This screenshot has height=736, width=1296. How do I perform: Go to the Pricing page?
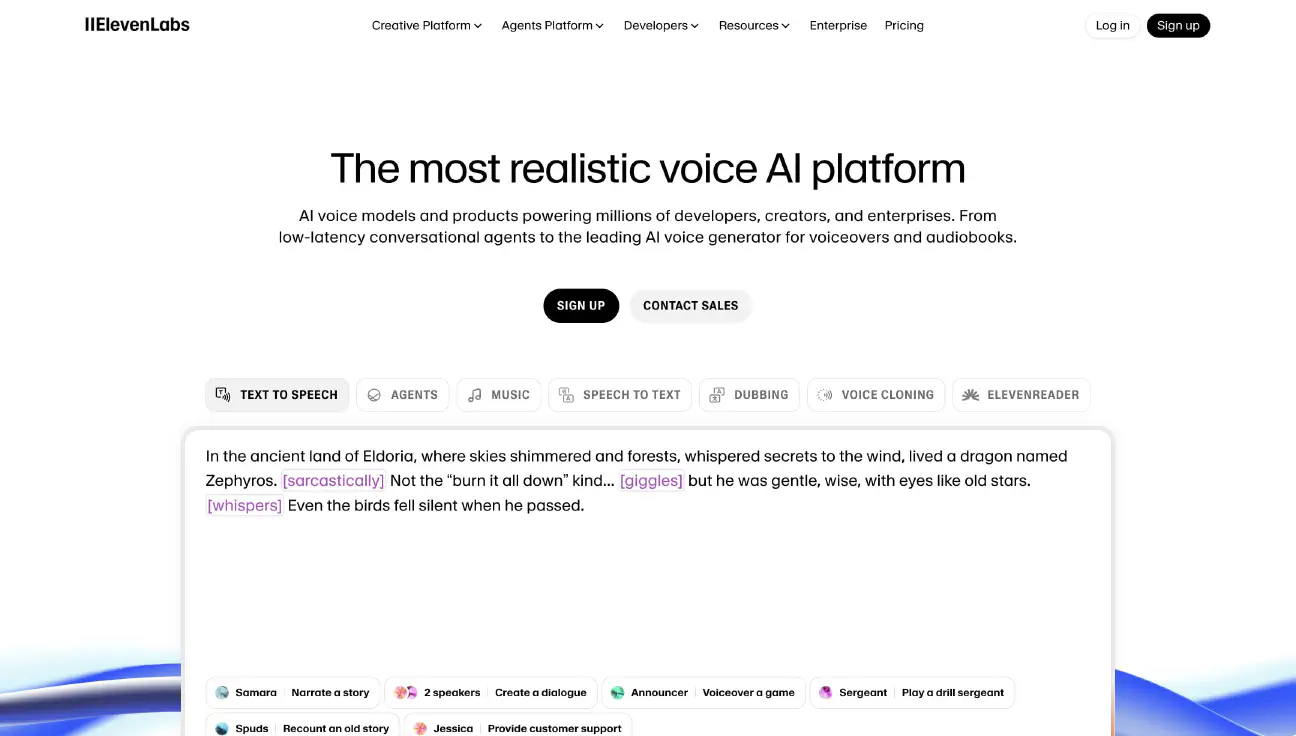904,25
